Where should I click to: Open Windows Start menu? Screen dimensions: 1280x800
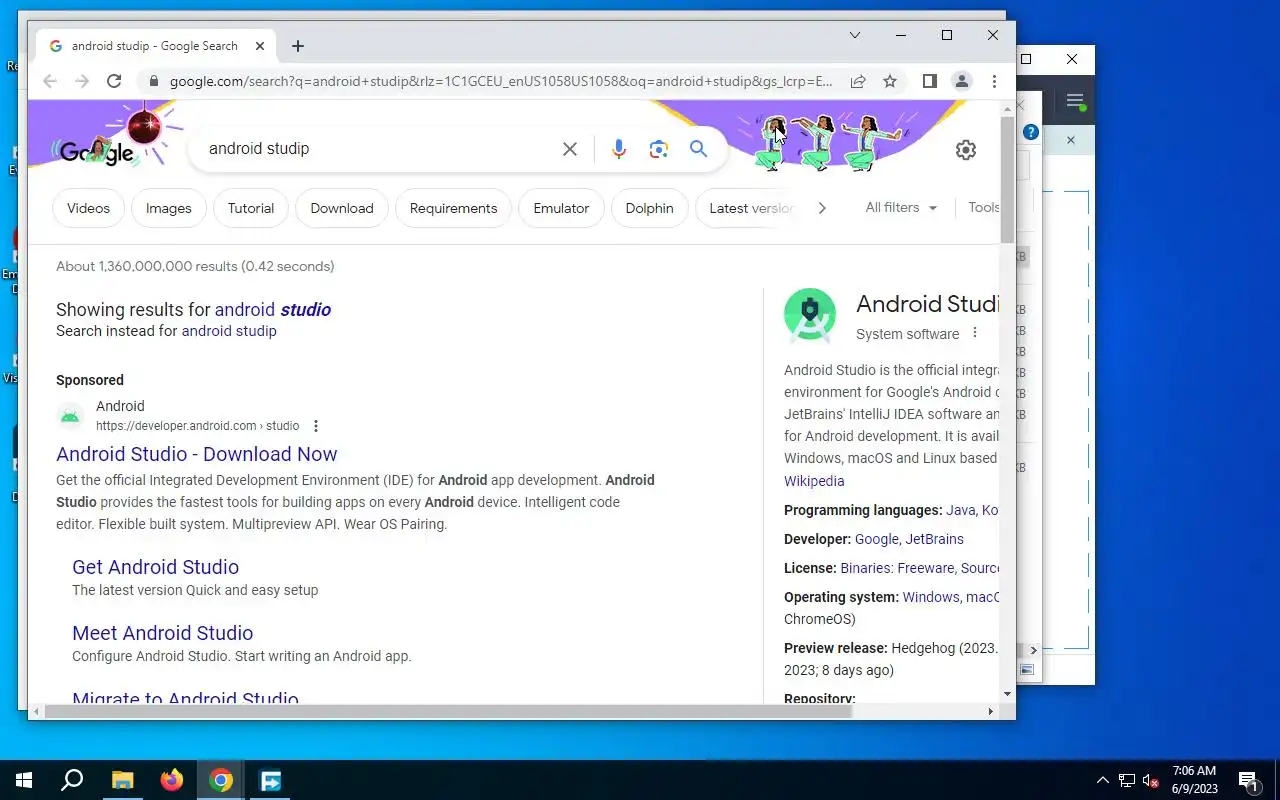click(24, 780)
